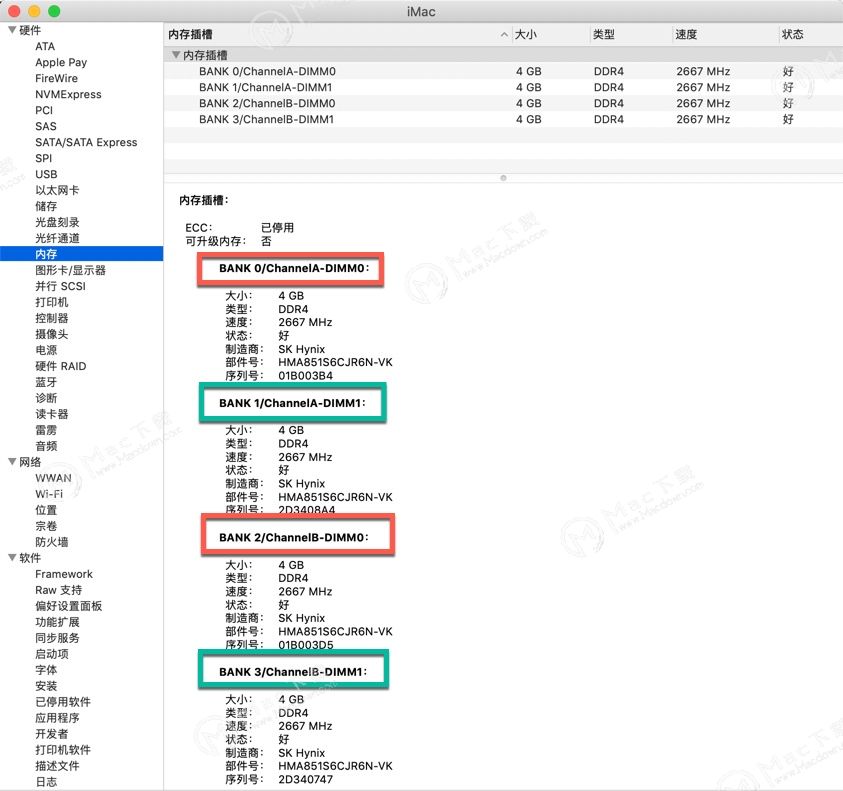Select BANK 1/ChannelA-DIMM1 table row
This screenshot has height=791, width=843.
pyautogui.click(x=503, y=87)
